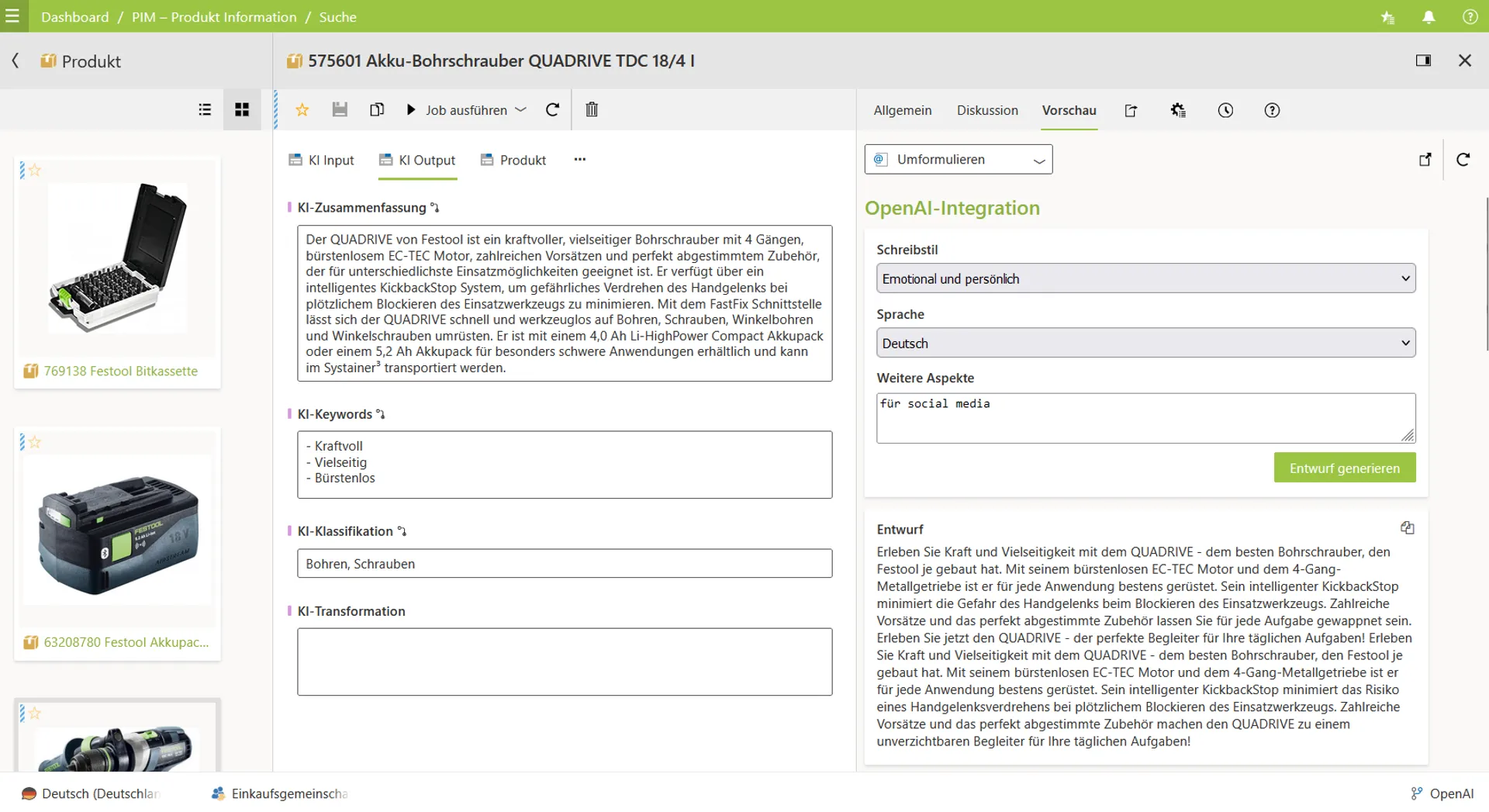1489x812 pixels.
Task: Click OpenAI branch indicator in status bar
Action: tap(1442, 793)
